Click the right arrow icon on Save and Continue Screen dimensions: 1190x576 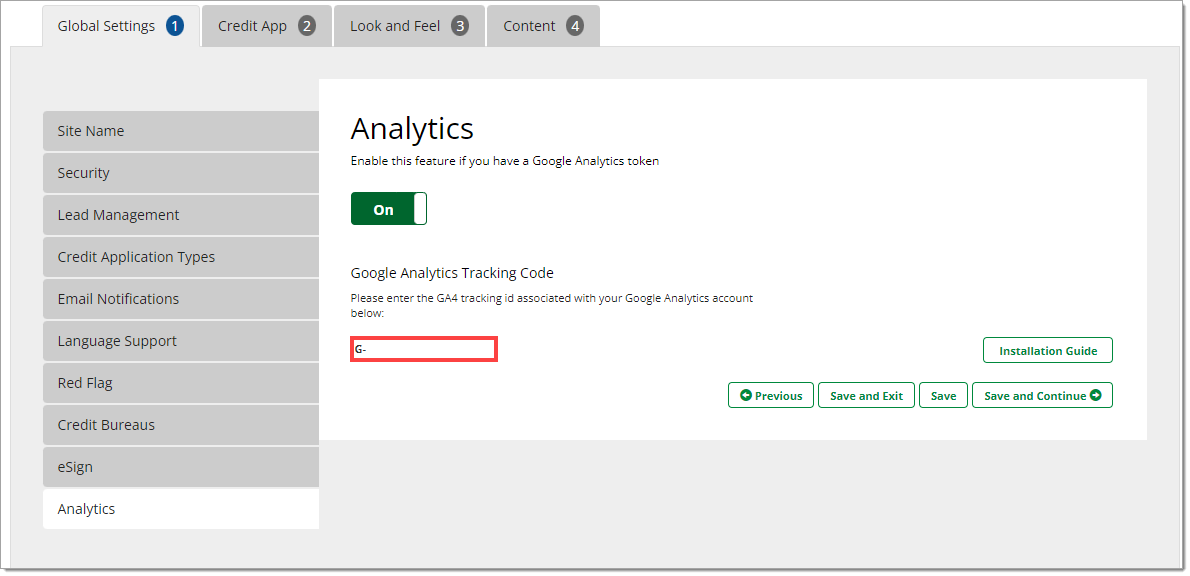pyautogui.click(x=1095, y=395)
